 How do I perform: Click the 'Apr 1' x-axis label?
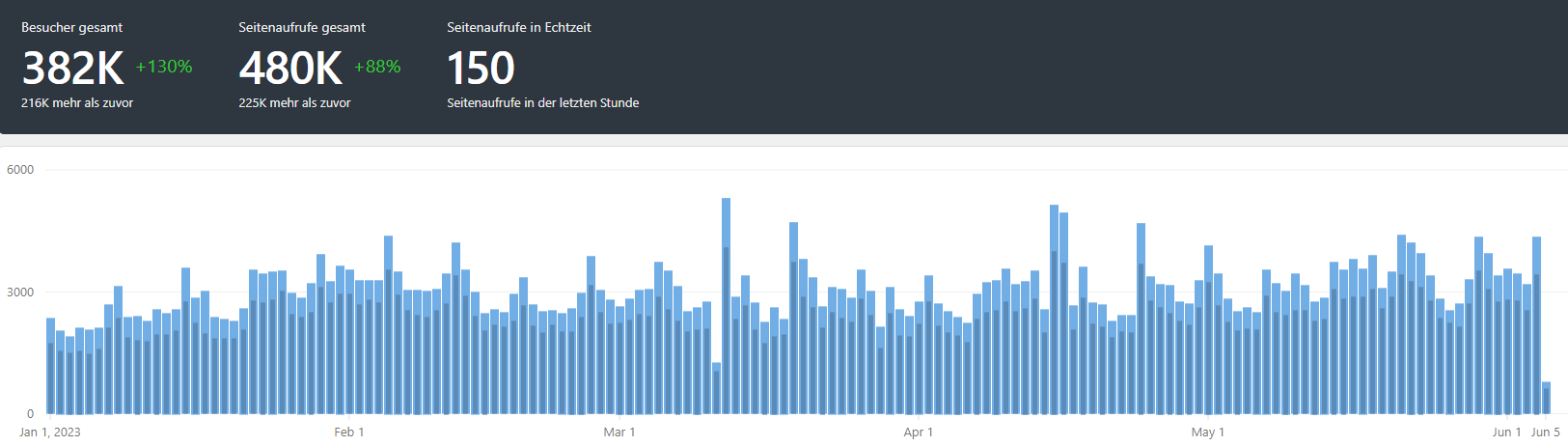pos(918,432)
